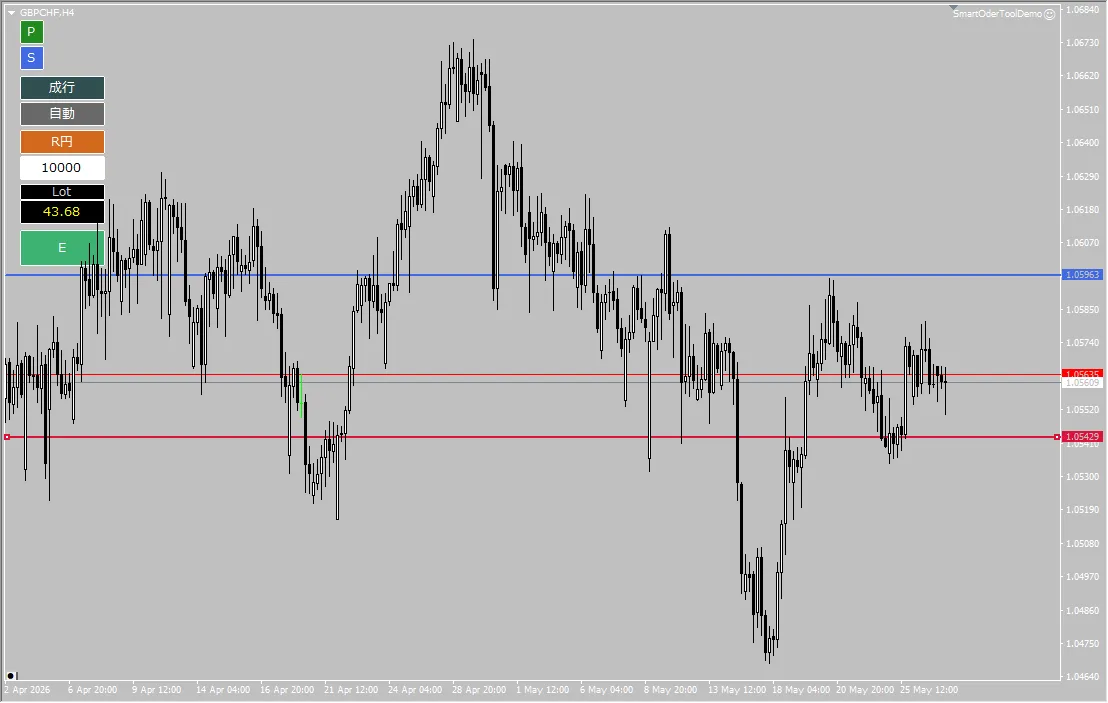
Task: Click the blue S button
Action: pos(31,58)
